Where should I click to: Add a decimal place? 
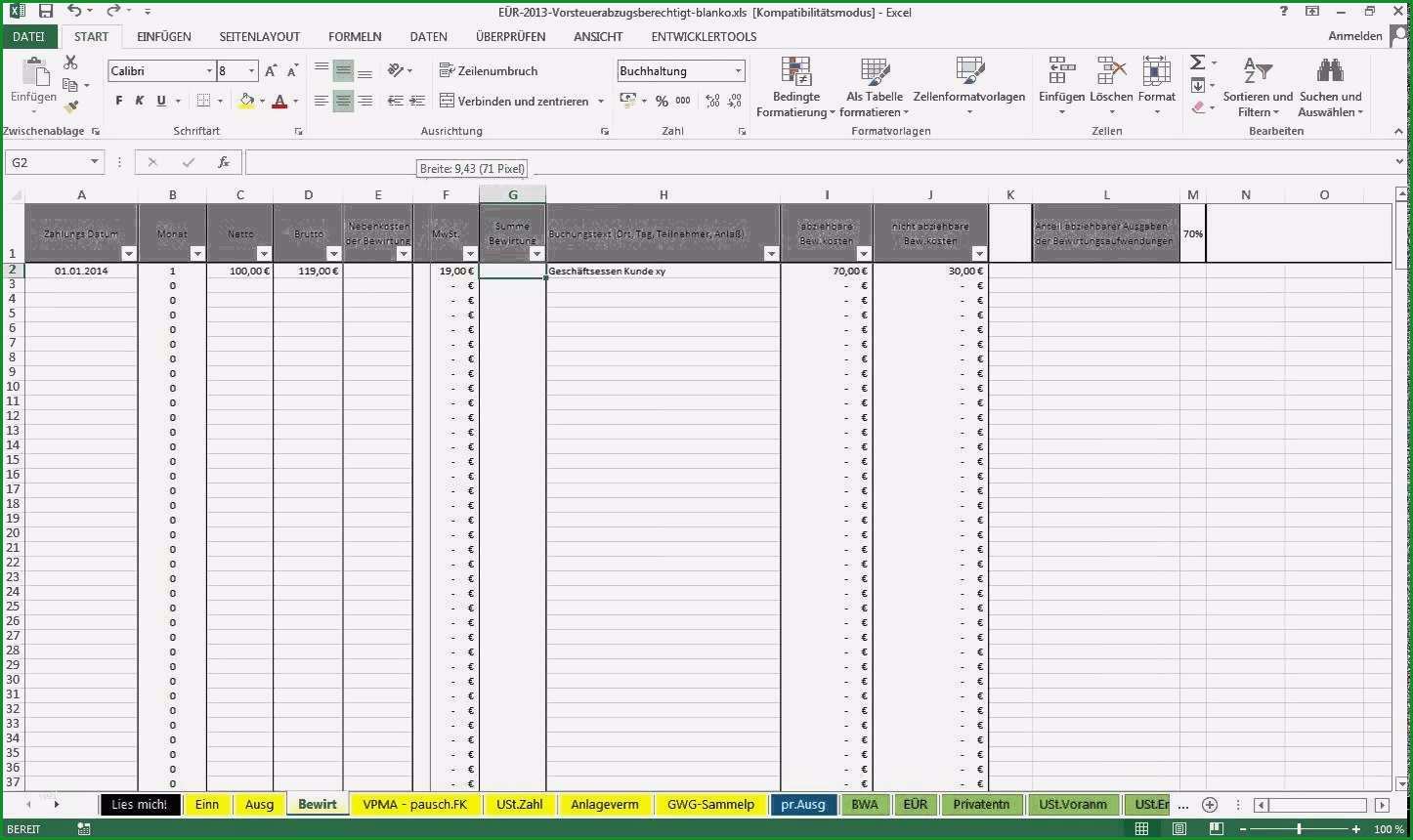(x=712, y=101)
